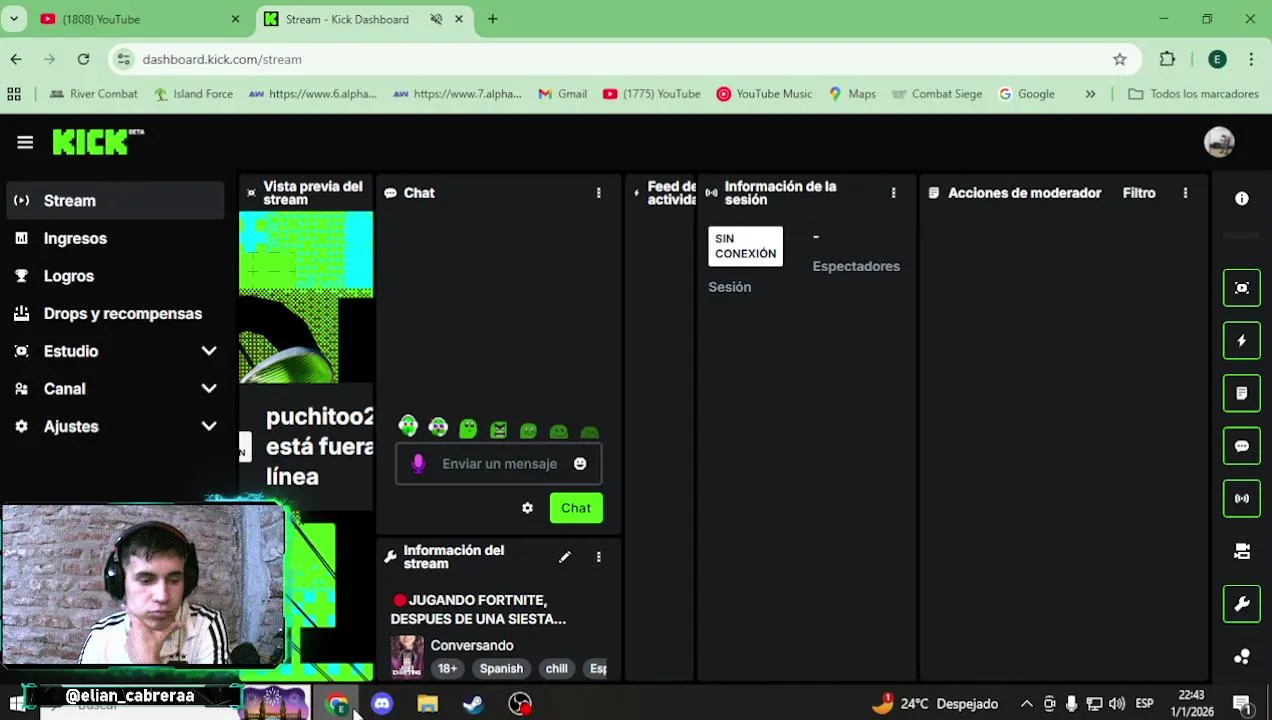Select Stream in the left sidebar
The width and height of the screenshot is (1272, 720).
click(x=115, y=201)
